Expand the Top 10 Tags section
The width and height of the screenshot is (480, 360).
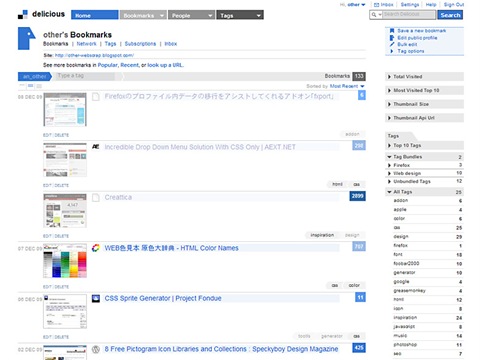[424, 145]
